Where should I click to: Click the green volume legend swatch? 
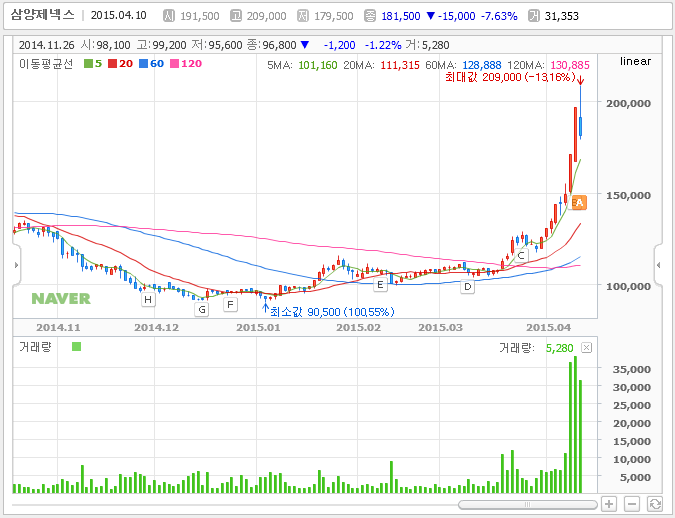coord(76,347)
